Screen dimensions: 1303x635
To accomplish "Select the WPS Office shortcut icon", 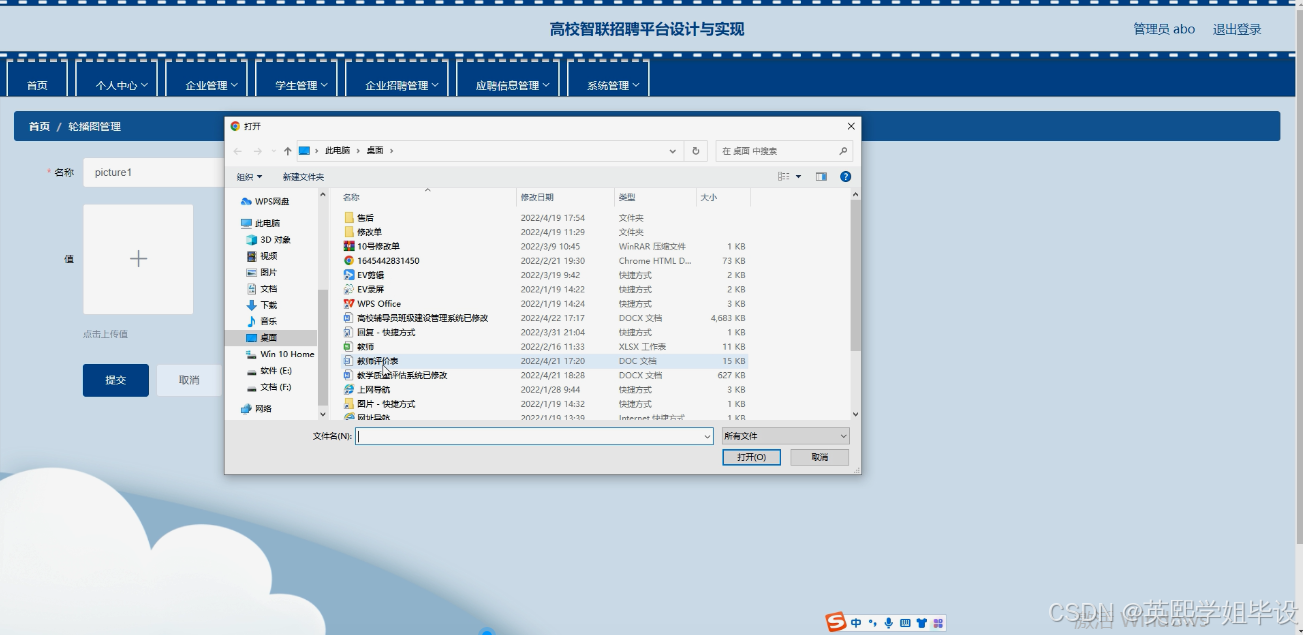I will (x=349, y=304).
